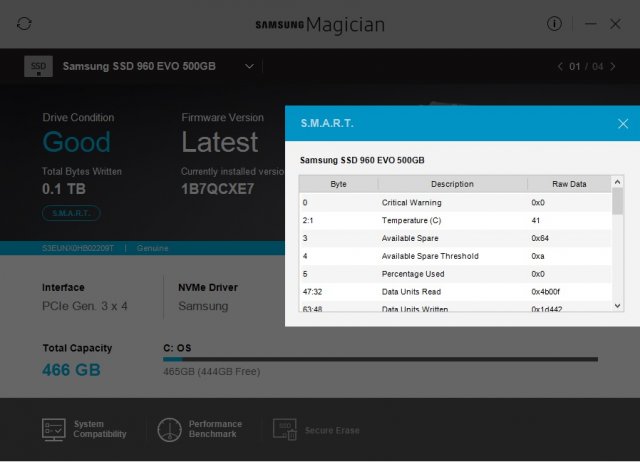Image resolution: width=640 pixels, height=462 pixels.
Task: Minimize the Samsung Magician window
Action: [x=591, y=24]
